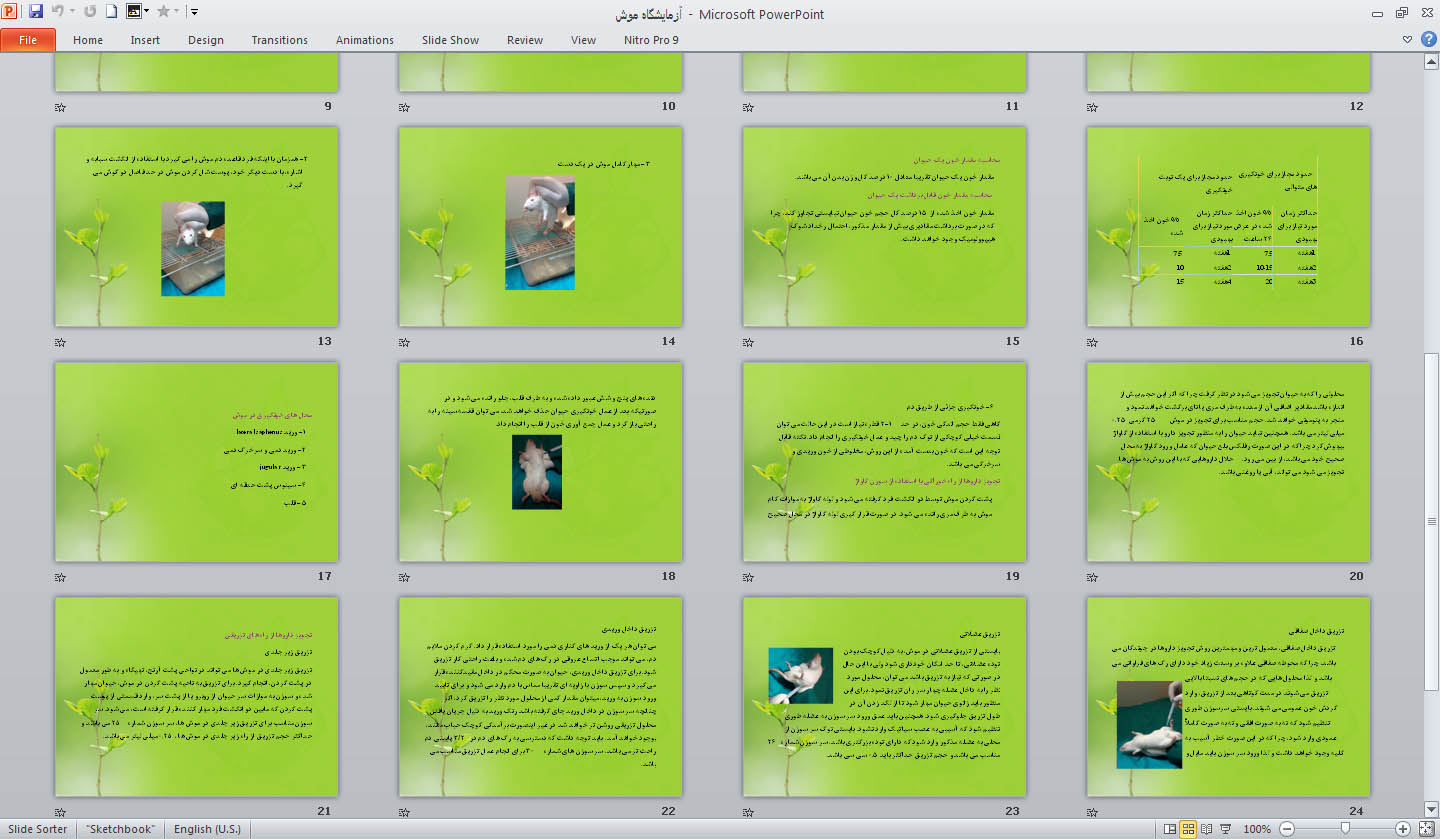Toggle Slide Sorter view in status bar
1440x839 pixels.
(x=1187, y=829)
